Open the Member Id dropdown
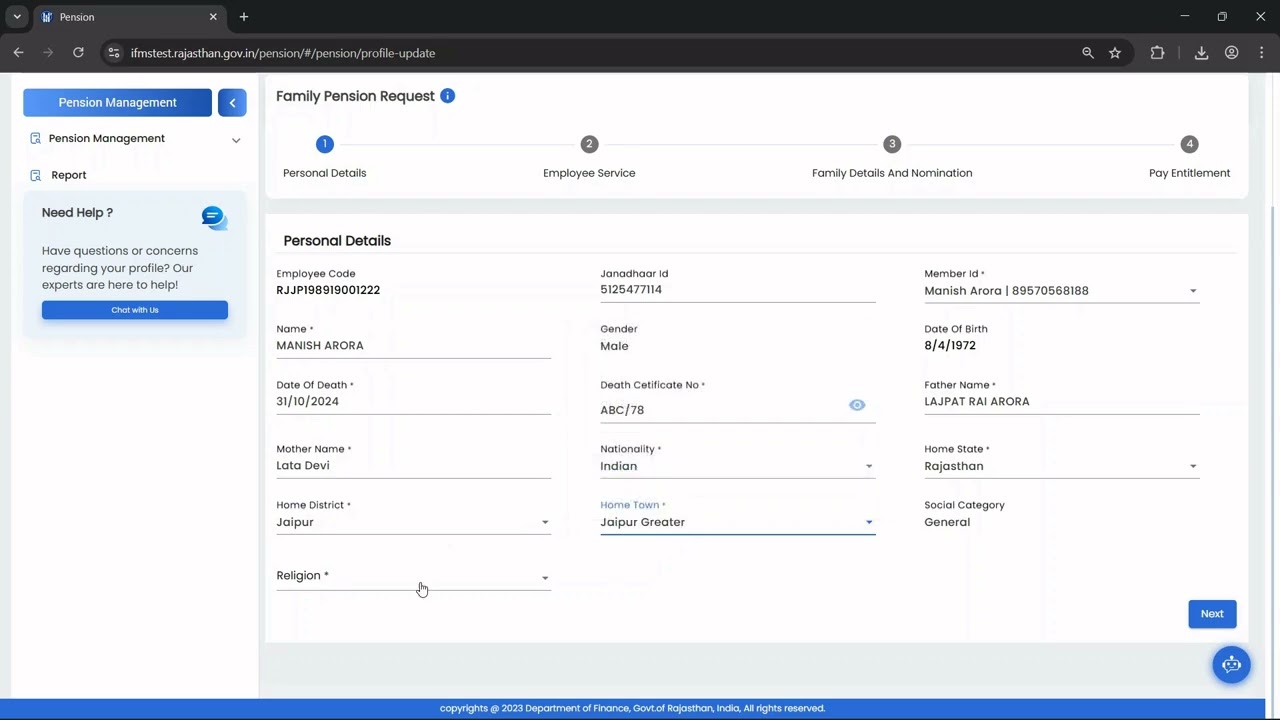 tap(1061, 291)
